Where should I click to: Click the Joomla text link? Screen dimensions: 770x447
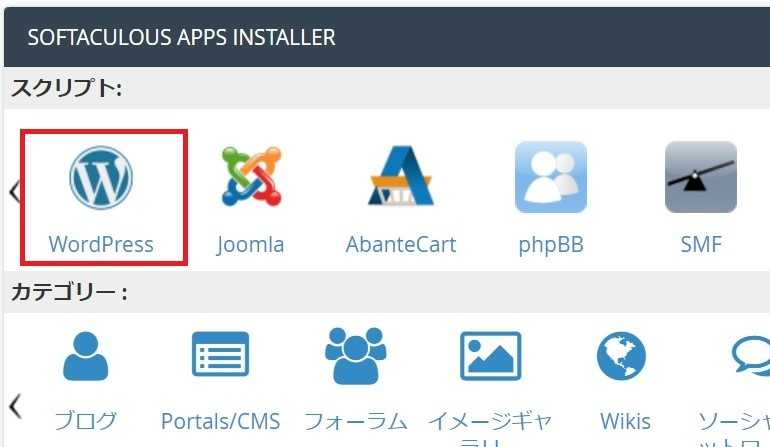(250, 244)
